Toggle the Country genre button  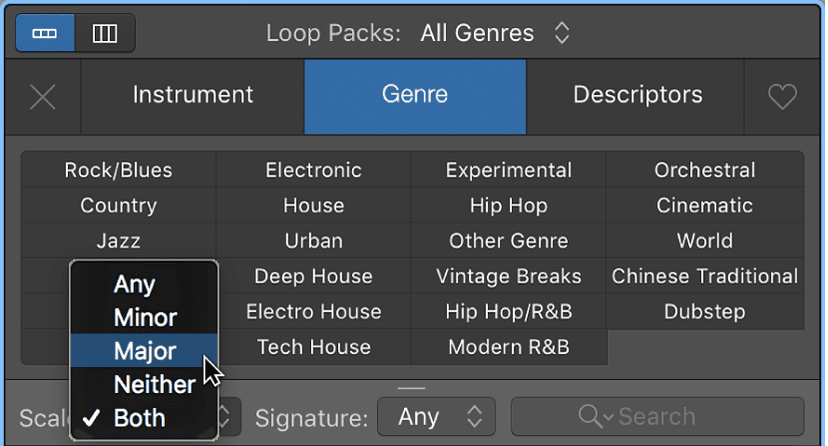(x=118, y=205)
